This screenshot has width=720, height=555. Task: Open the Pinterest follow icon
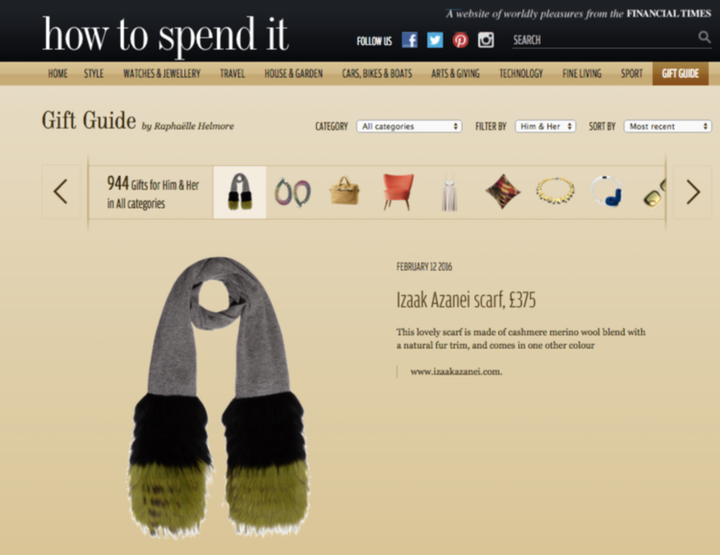click(460, 40)
